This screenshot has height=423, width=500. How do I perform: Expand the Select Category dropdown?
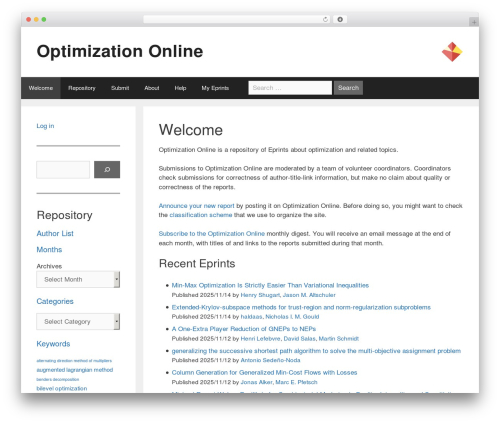coord(78,322)
